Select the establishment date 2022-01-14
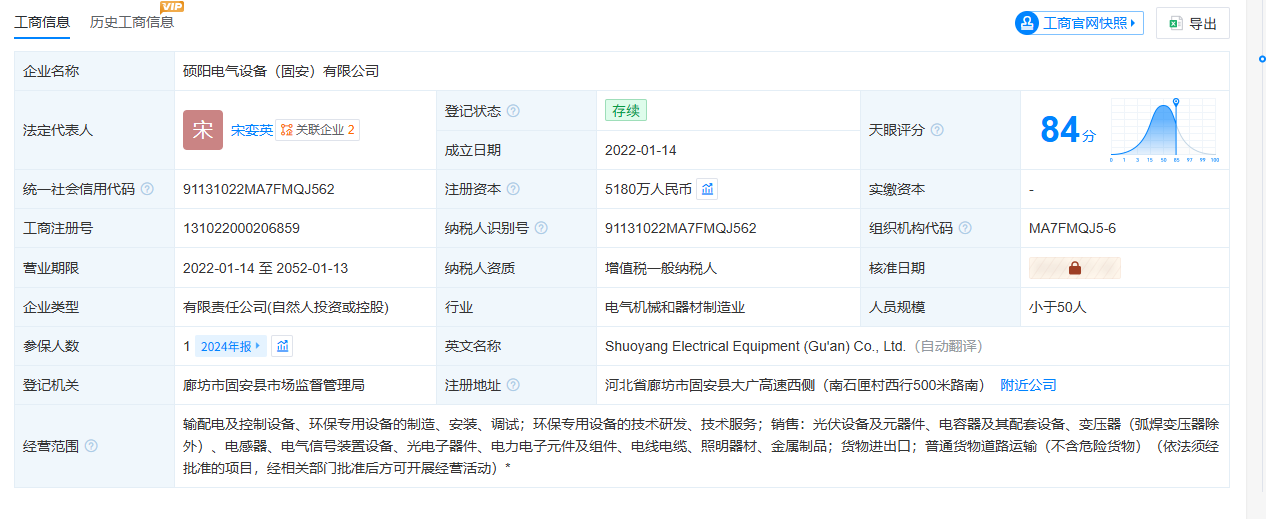Viewport: 1266px width, 519px height. (641, 150)
